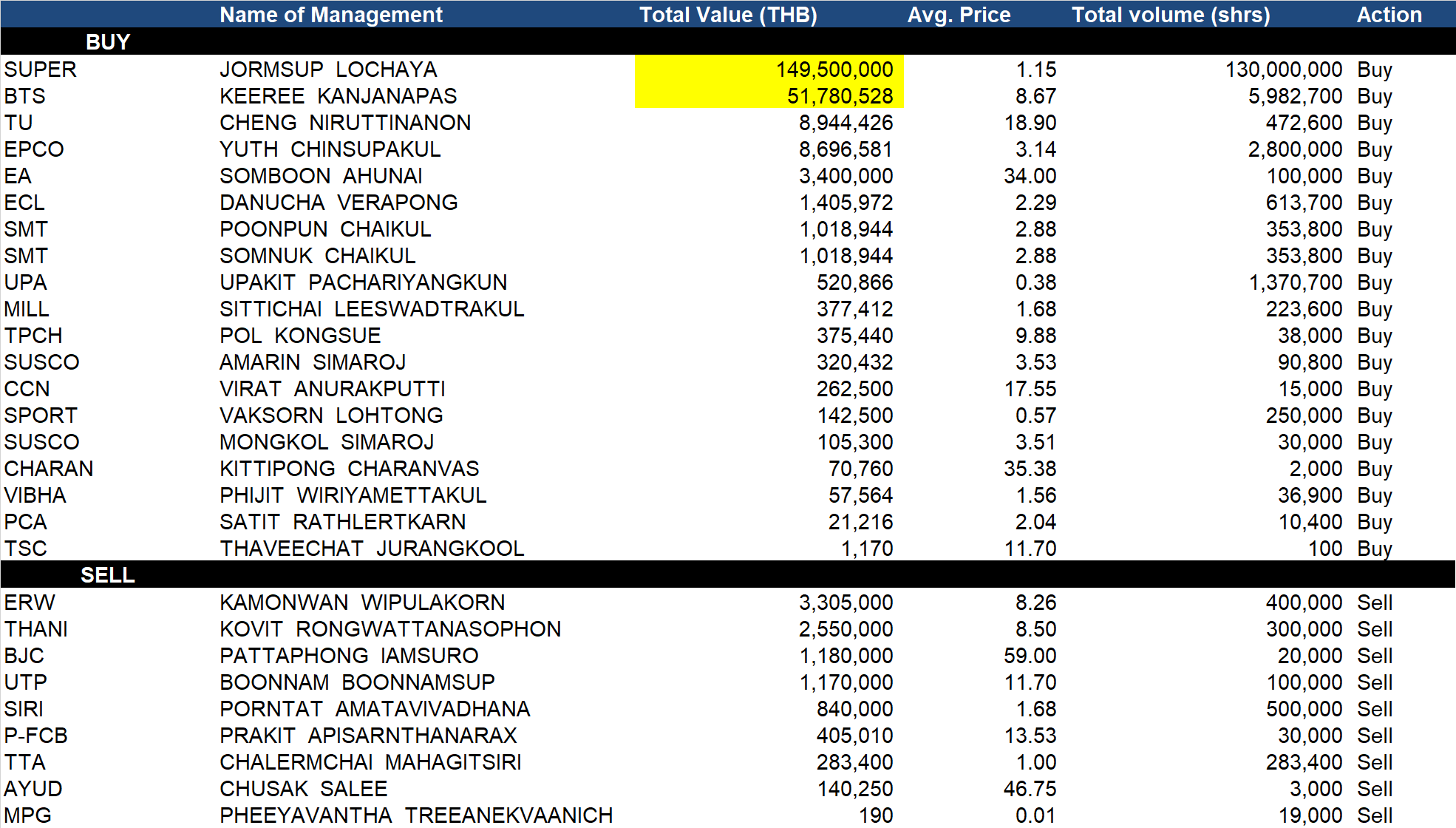Click the P-FCB ticker cell

[35, 736]
